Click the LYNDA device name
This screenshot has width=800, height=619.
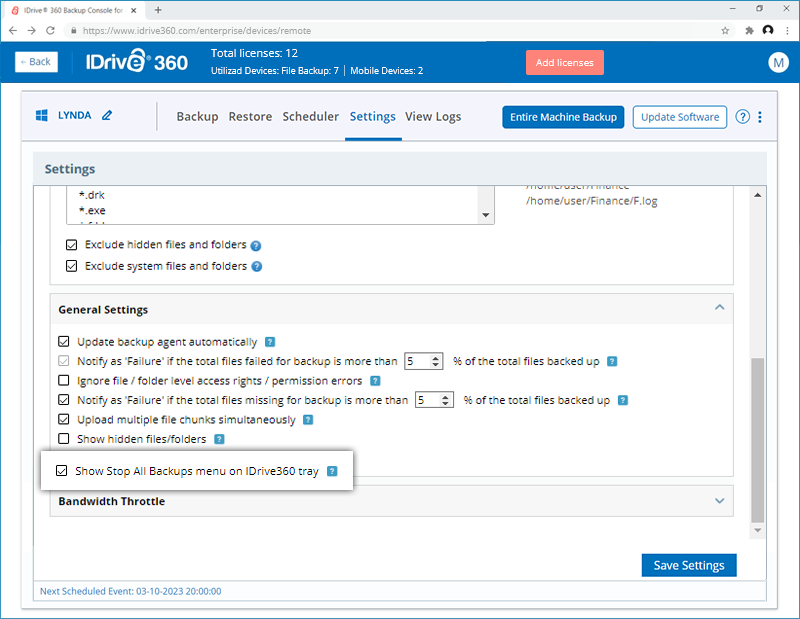pos(74,115)
